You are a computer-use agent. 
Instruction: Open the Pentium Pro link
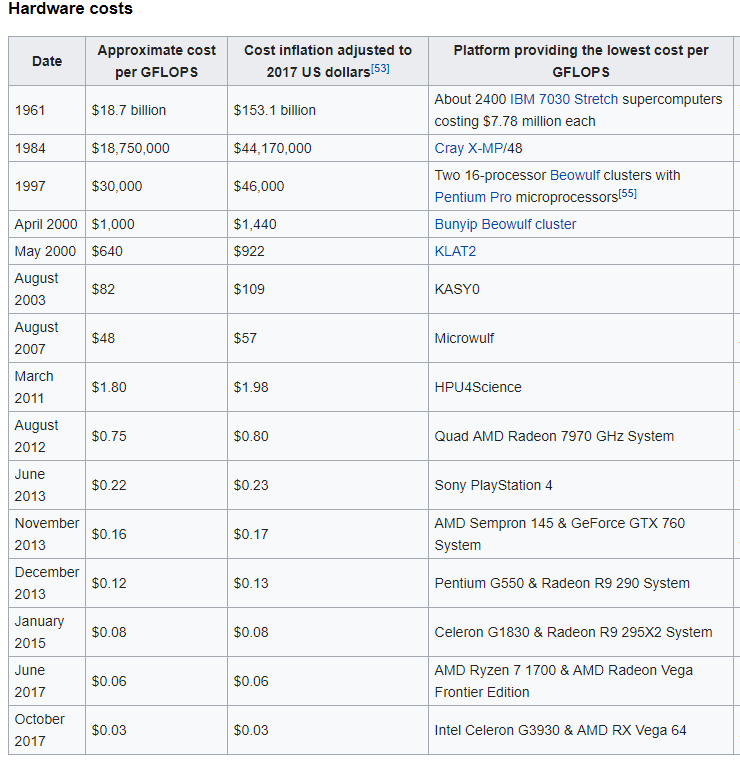[x=473, y=197]
